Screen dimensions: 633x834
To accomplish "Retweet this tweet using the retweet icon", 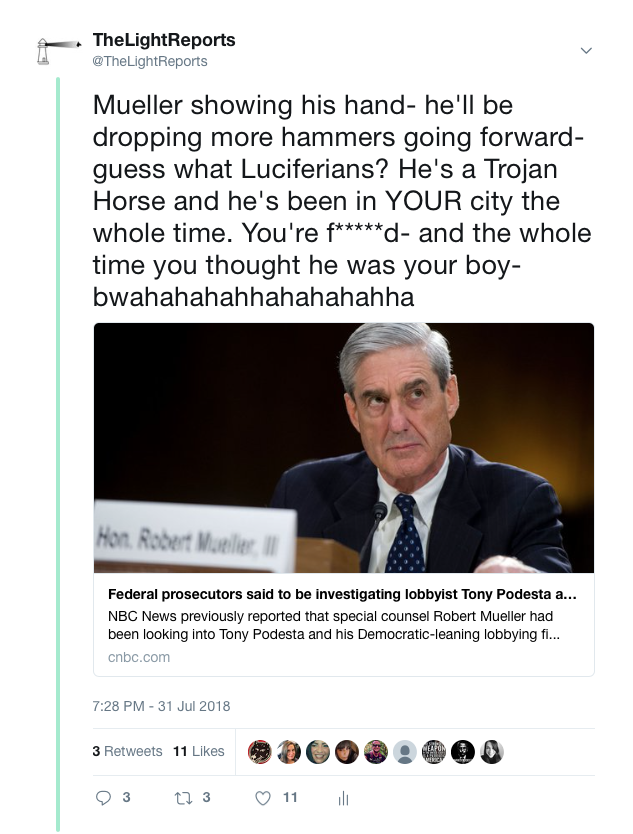I will point(181,798).
